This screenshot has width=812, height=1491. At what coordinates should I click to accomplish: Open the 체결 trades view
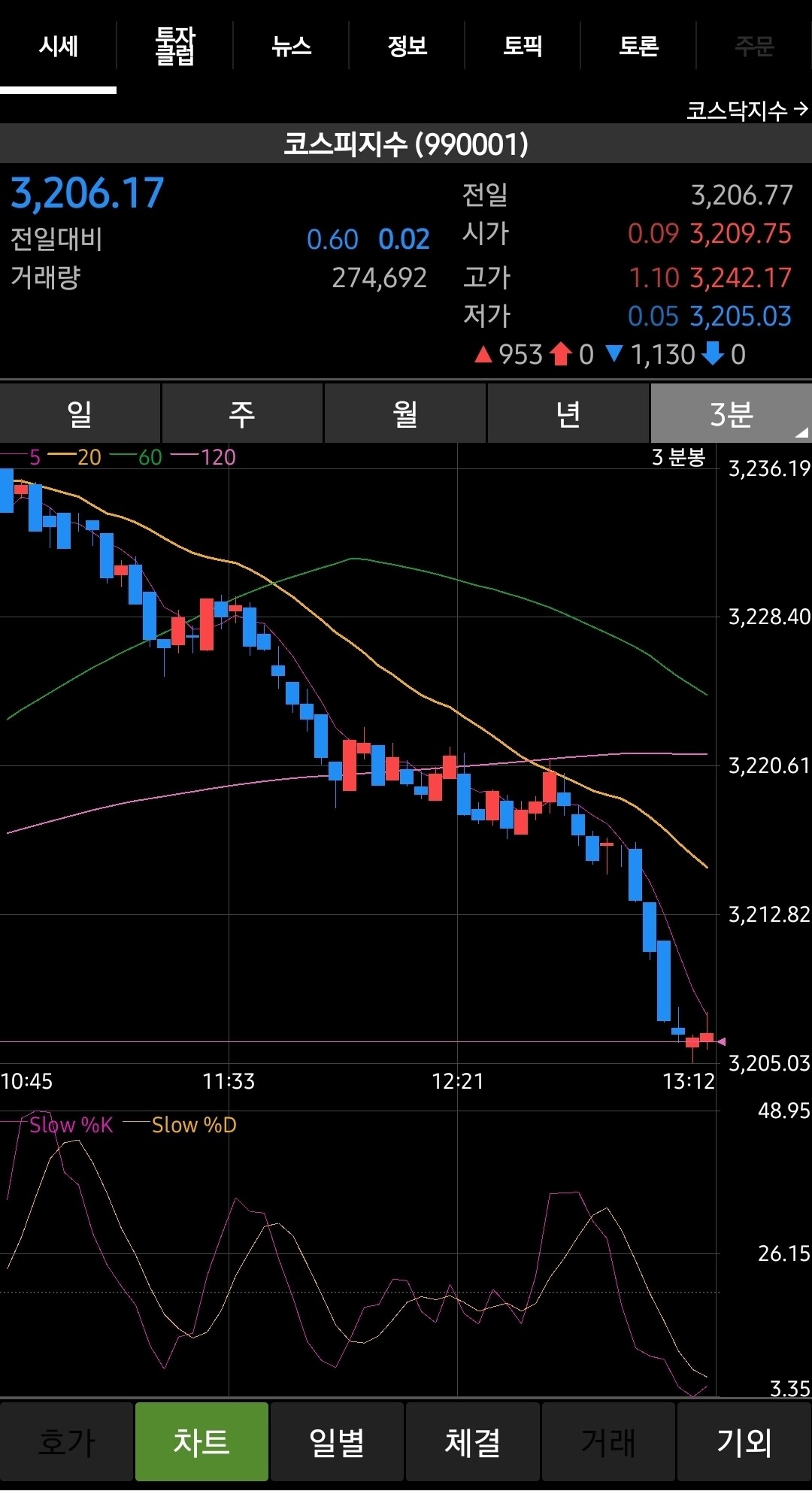point(472,1441)
